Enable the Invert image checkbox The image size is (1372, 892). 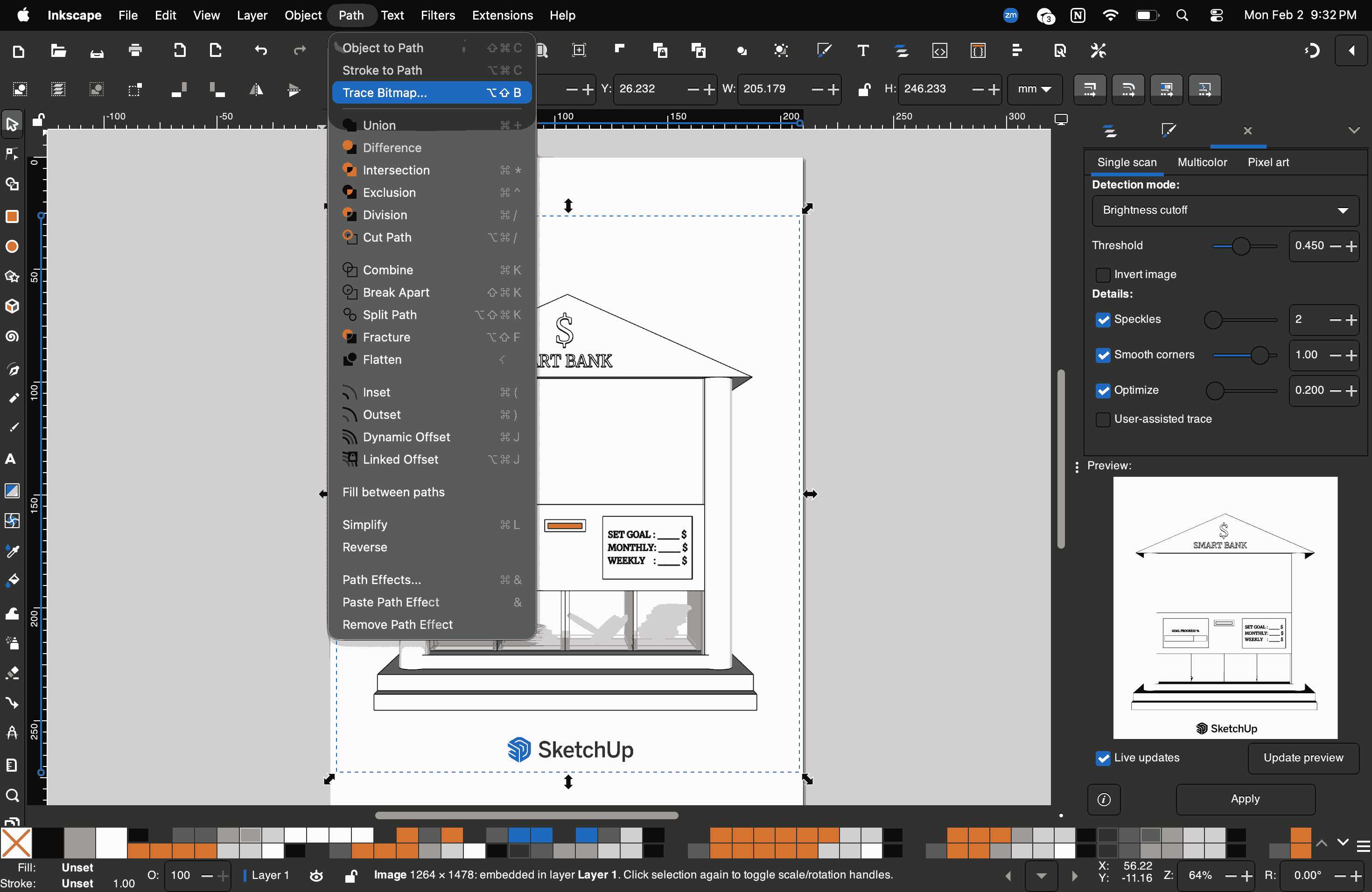pyautogui.click(x=1103, y=275)
